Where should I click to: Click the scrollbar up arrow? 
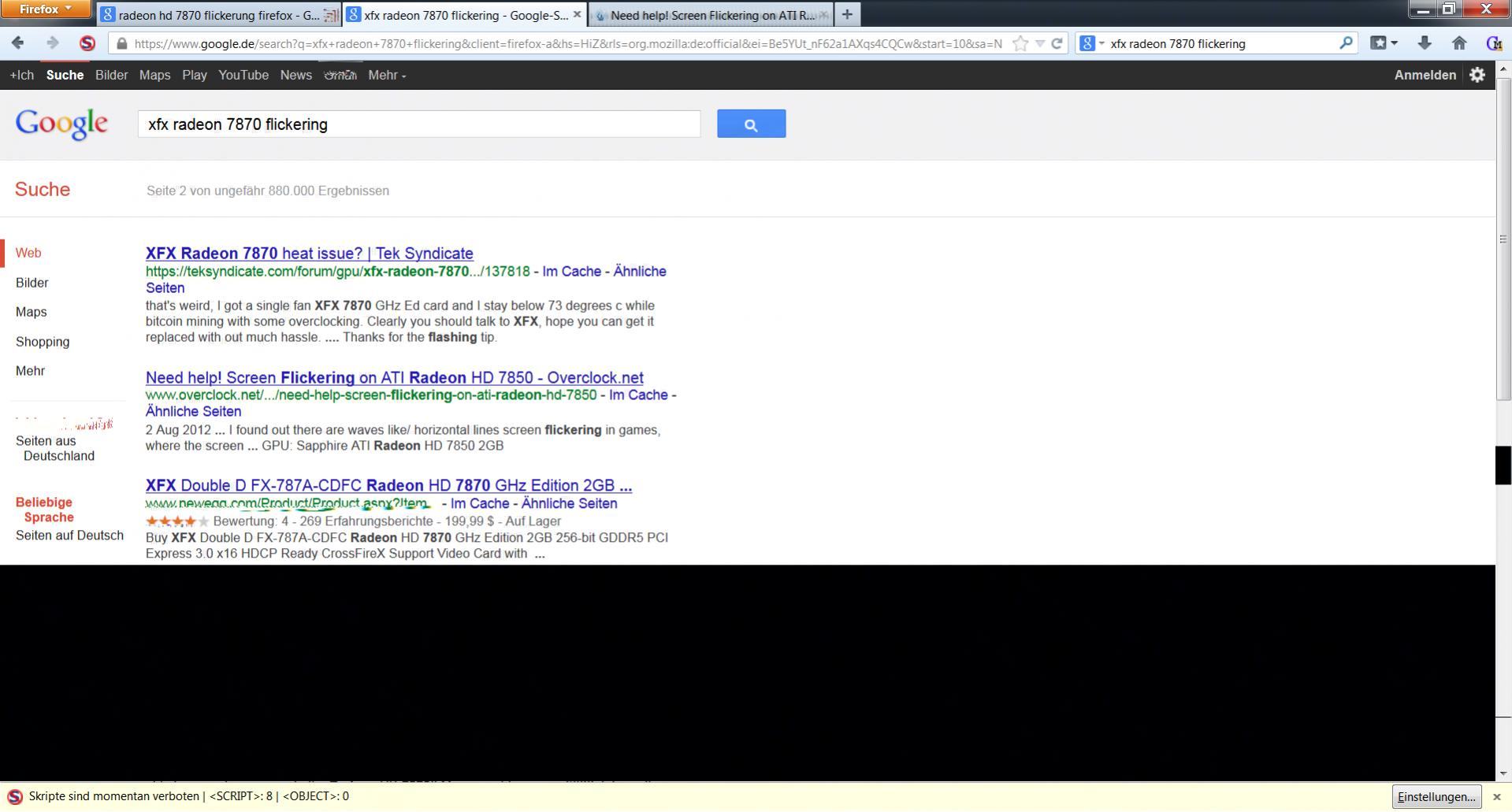click(1503, 69)
